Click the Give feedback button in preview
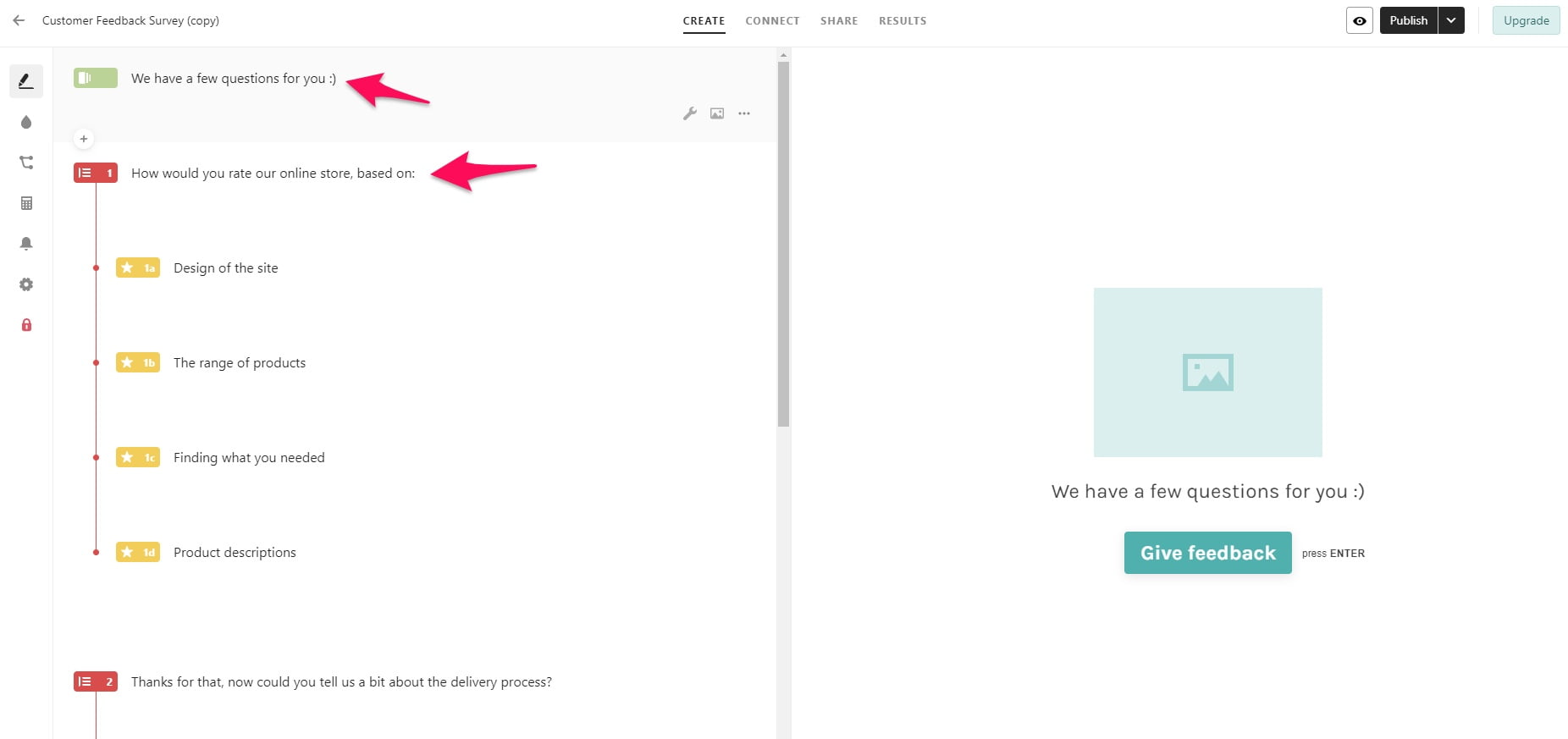1568x739 pixels. point(1207,553)
